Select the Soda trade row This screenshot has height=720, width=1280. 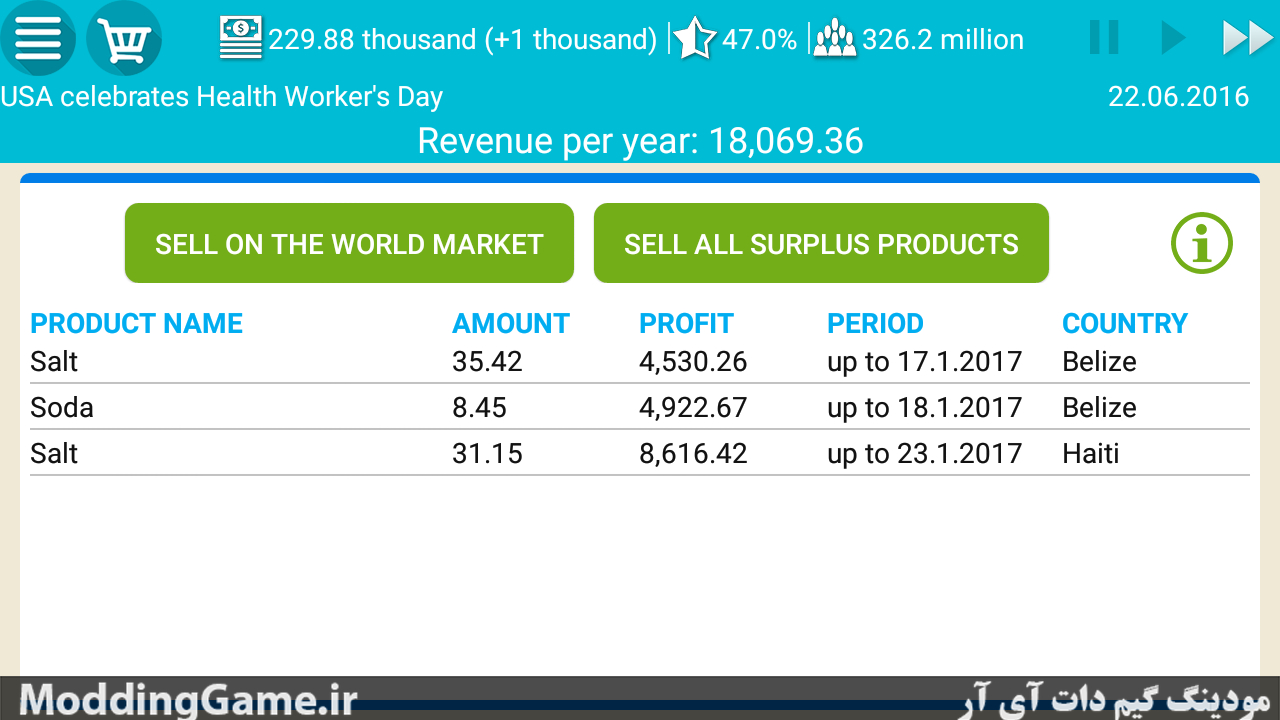(640, 407)
